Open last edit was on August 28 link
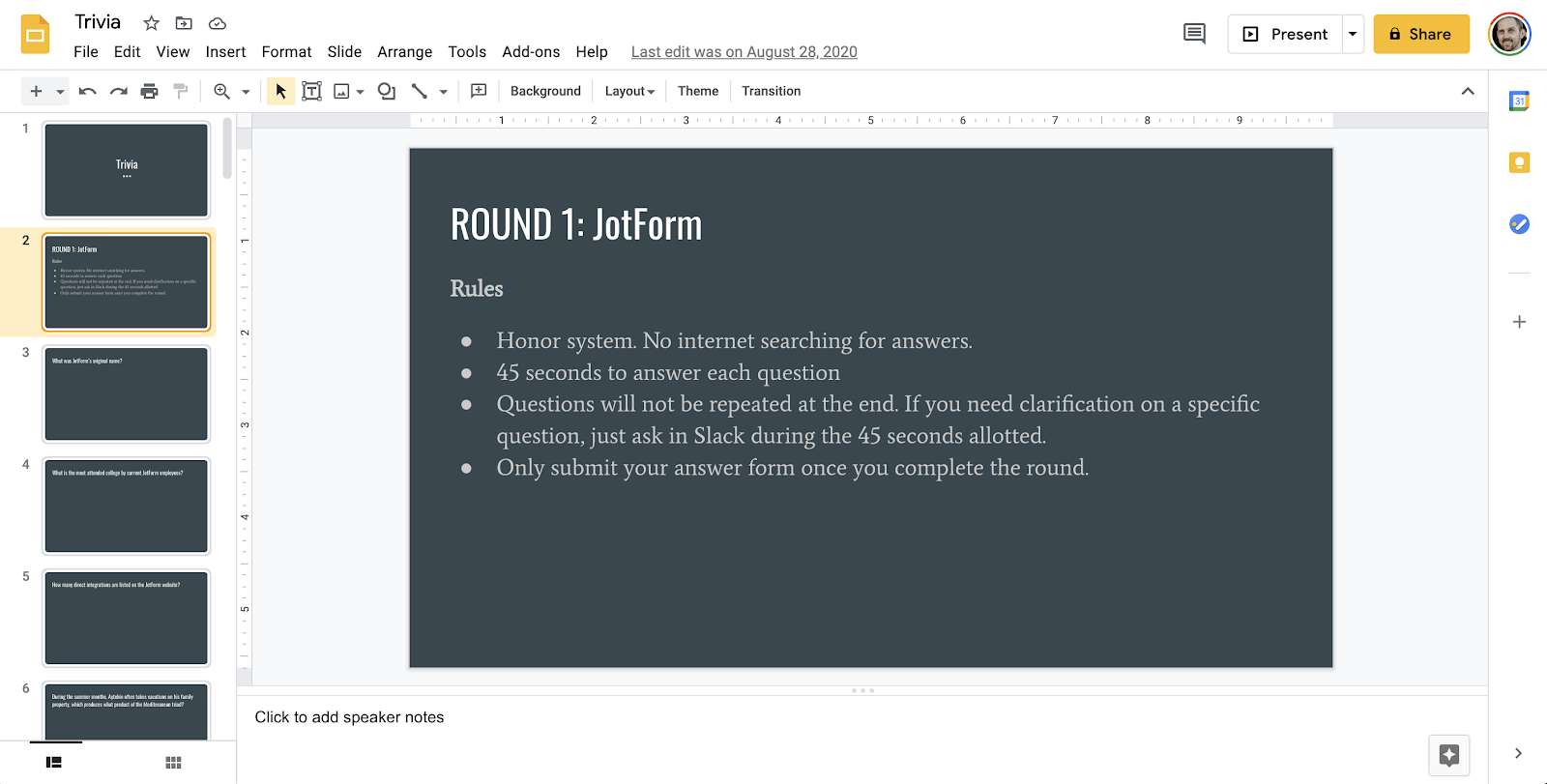 click(x=744, y=52)
